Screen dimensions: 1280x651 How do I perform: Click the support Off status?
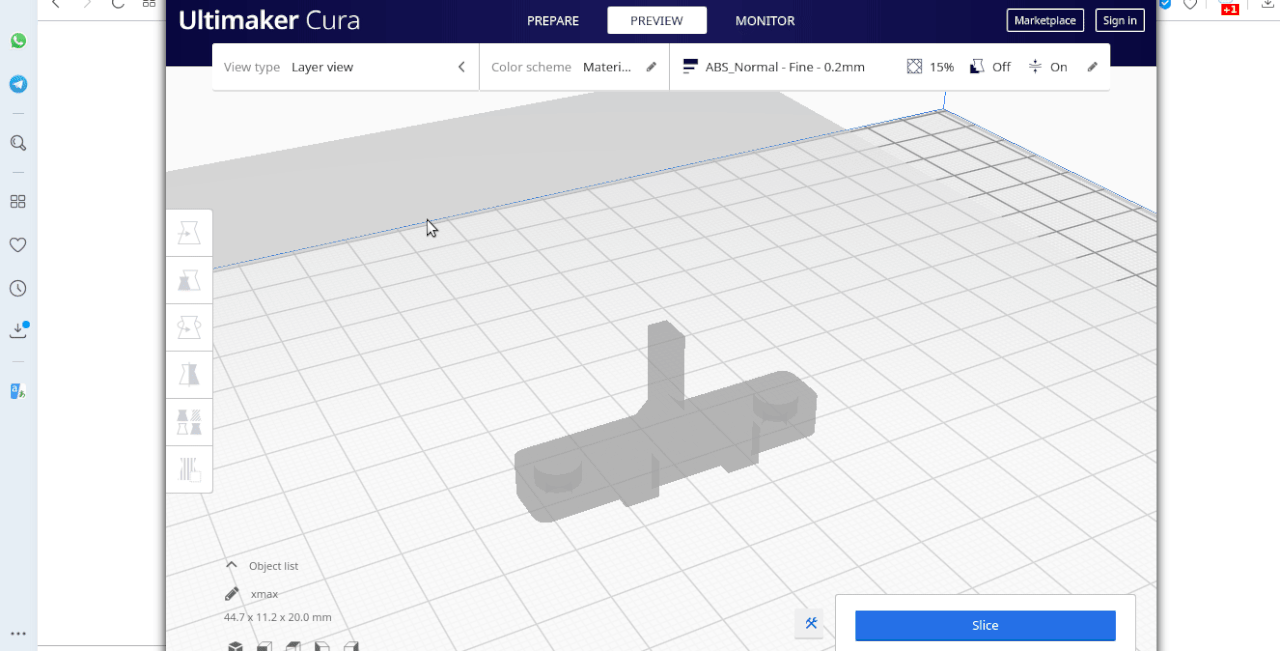tap(1001, 67)
